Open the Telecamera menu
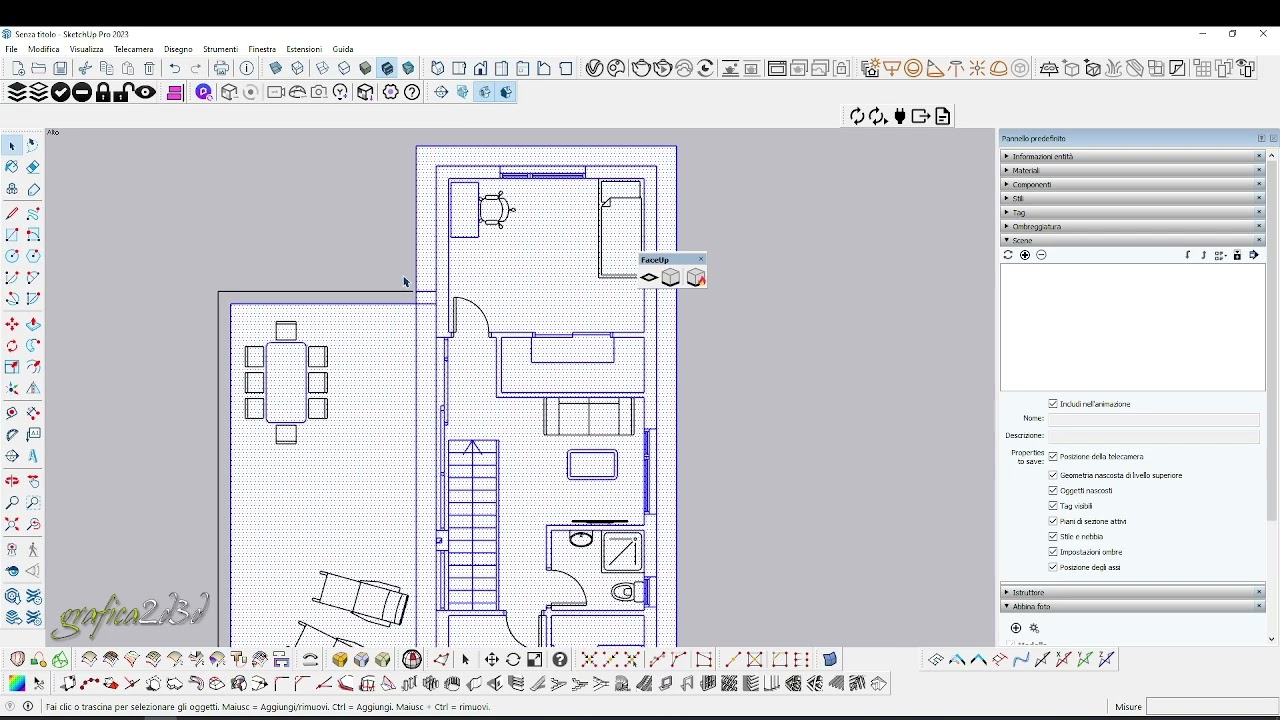The width and height of the screenshot is (1280, 720). click(134, 49)
